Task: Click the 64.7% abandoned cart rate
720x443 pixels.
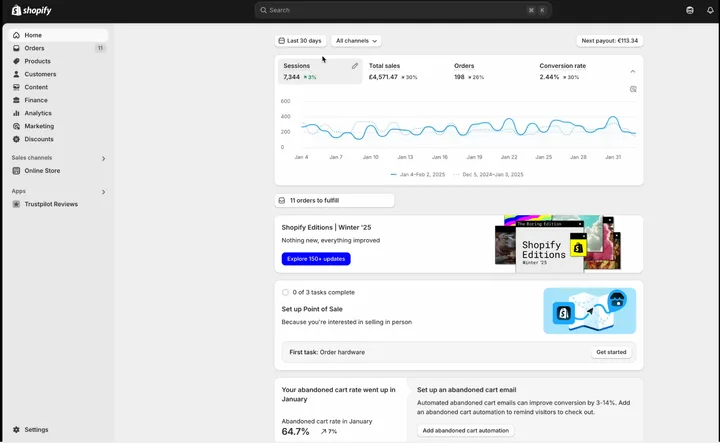Action: (295, 432)
